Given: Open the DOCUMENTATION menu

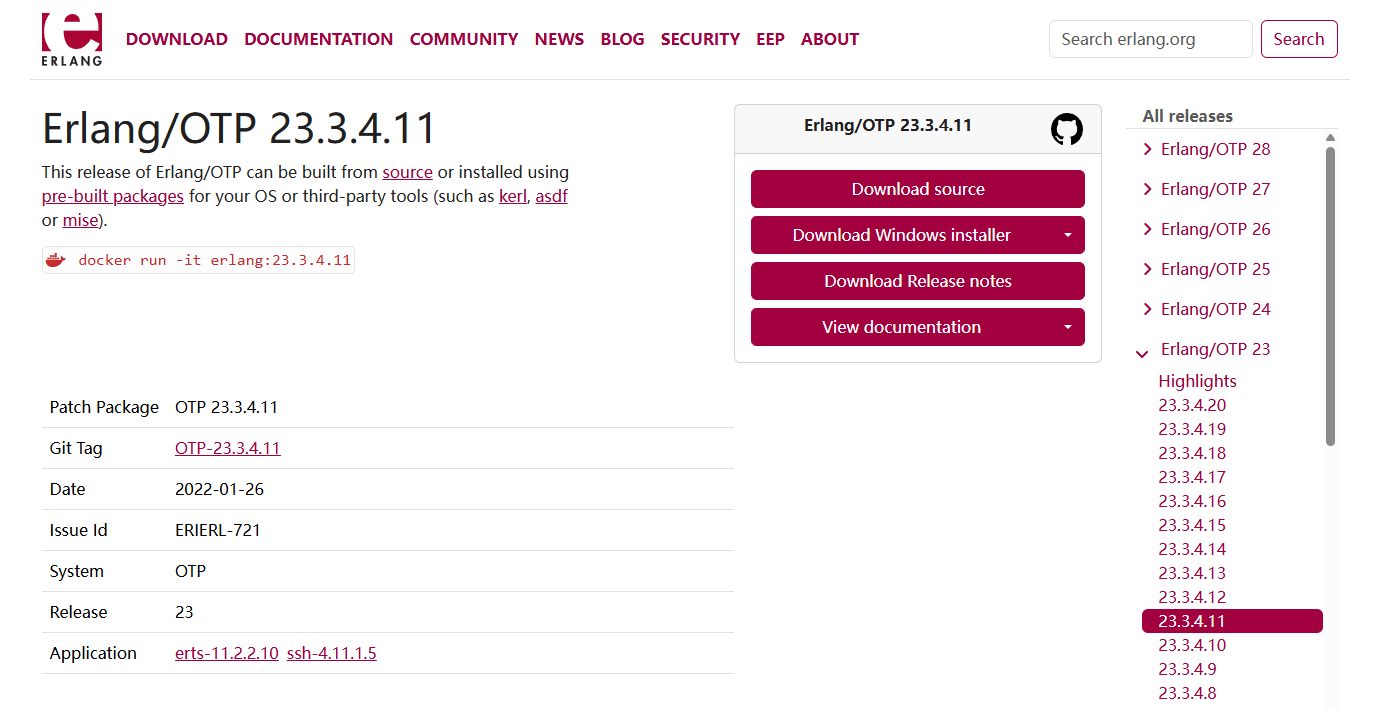Looking at the screenshot, I should [318, 39].
